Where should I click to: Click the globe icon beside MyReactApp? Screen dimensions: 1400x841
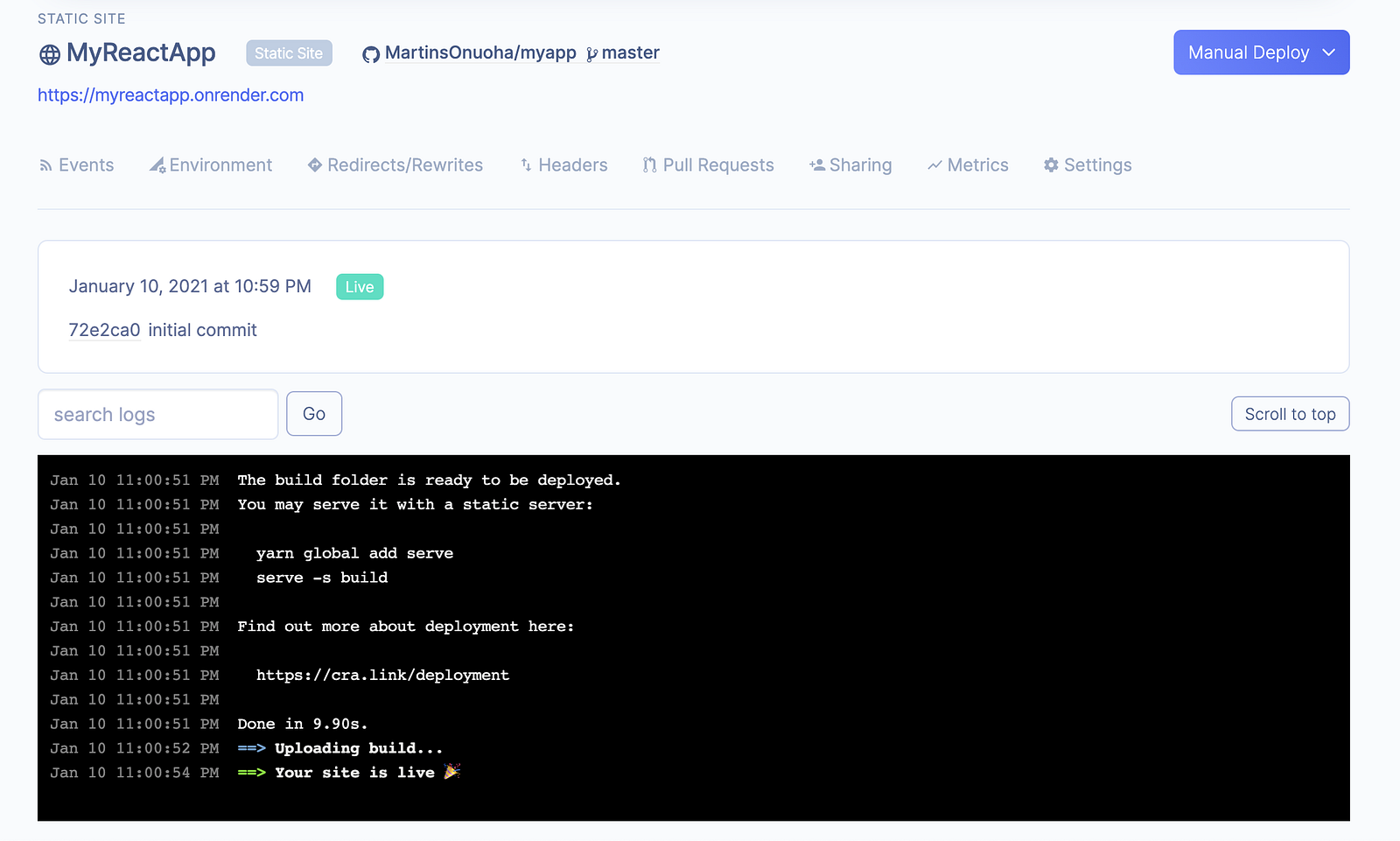(x=50, y=54)
